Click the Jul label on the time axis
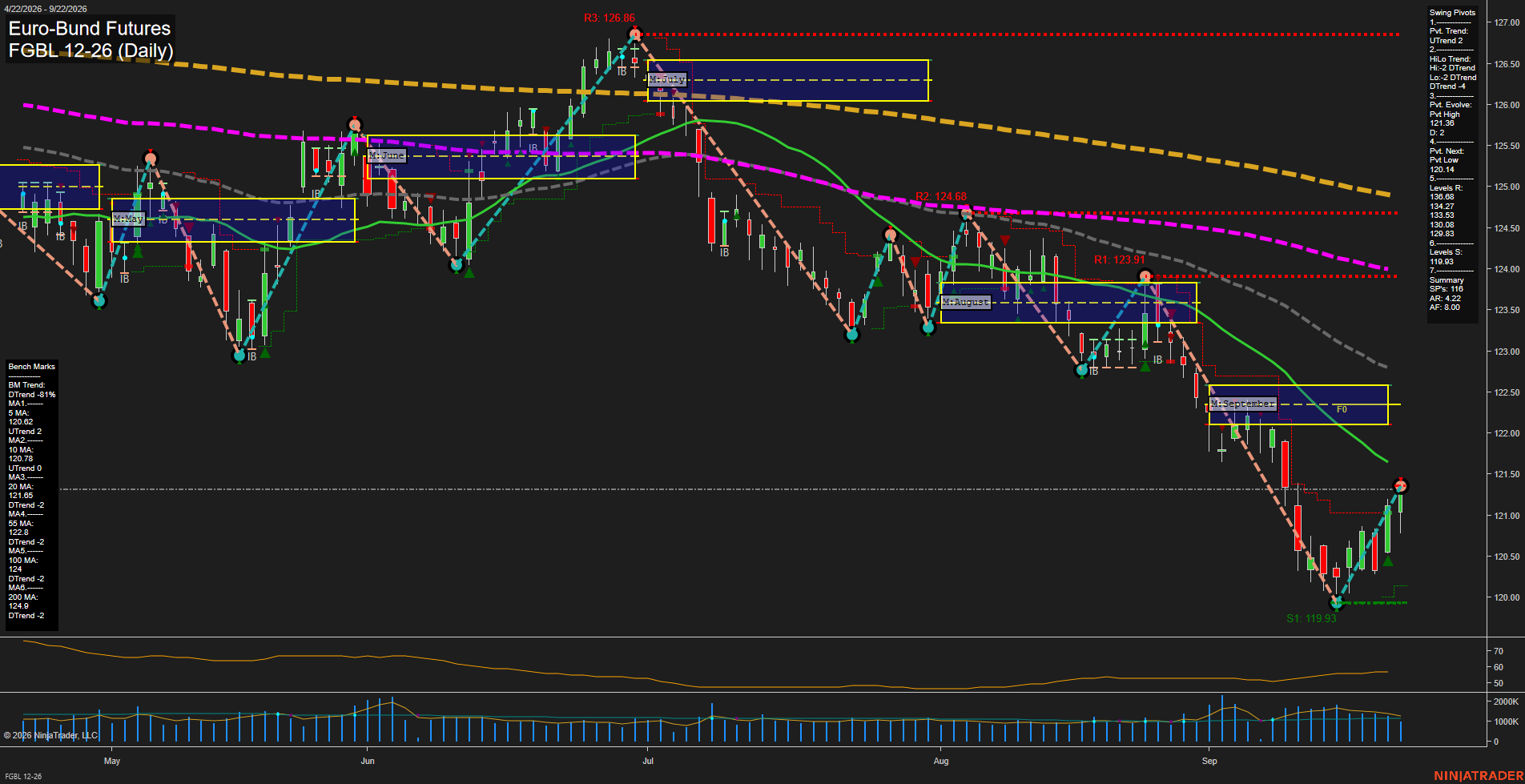 (x=648, y=761)
